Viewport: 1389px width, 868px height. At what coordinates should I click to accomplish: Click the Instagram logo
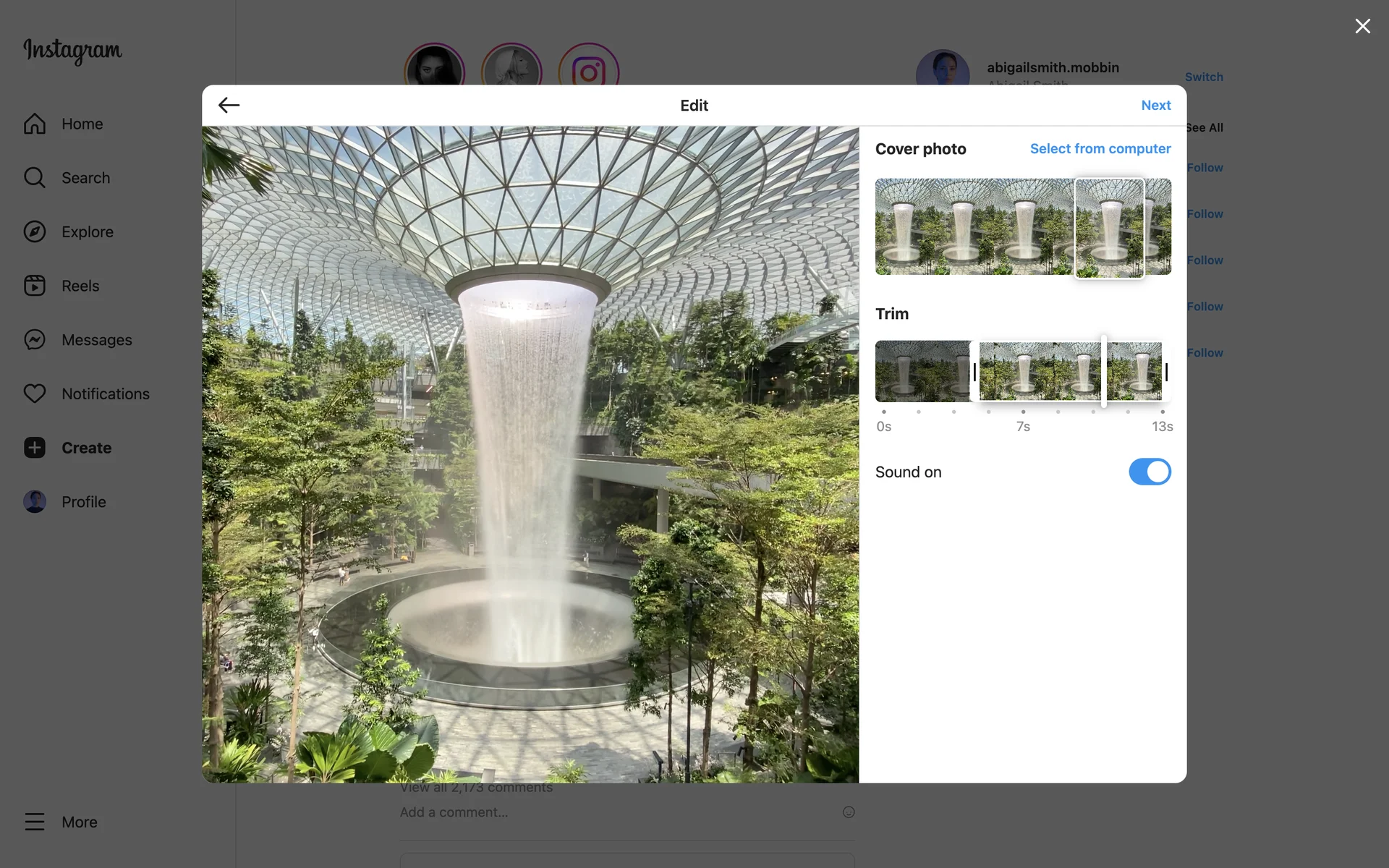pos(72,51)
